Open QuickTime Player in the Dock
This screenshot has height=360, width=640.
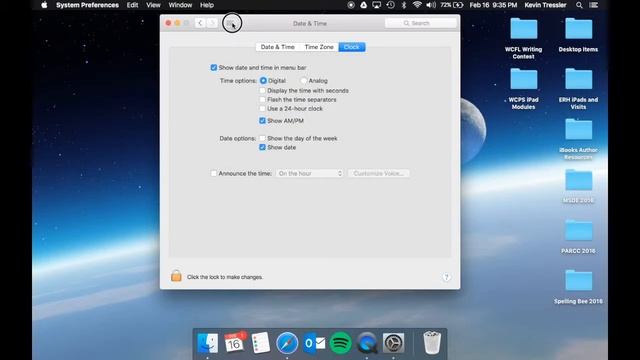point(367,343)
